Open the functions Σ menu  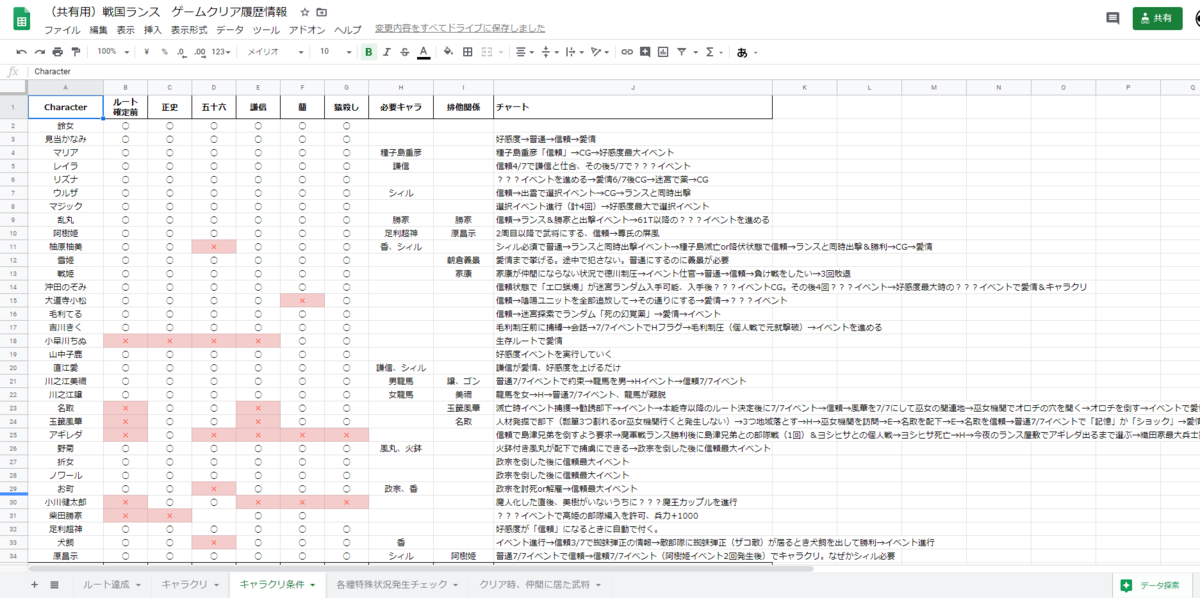[x=708, y=52]
